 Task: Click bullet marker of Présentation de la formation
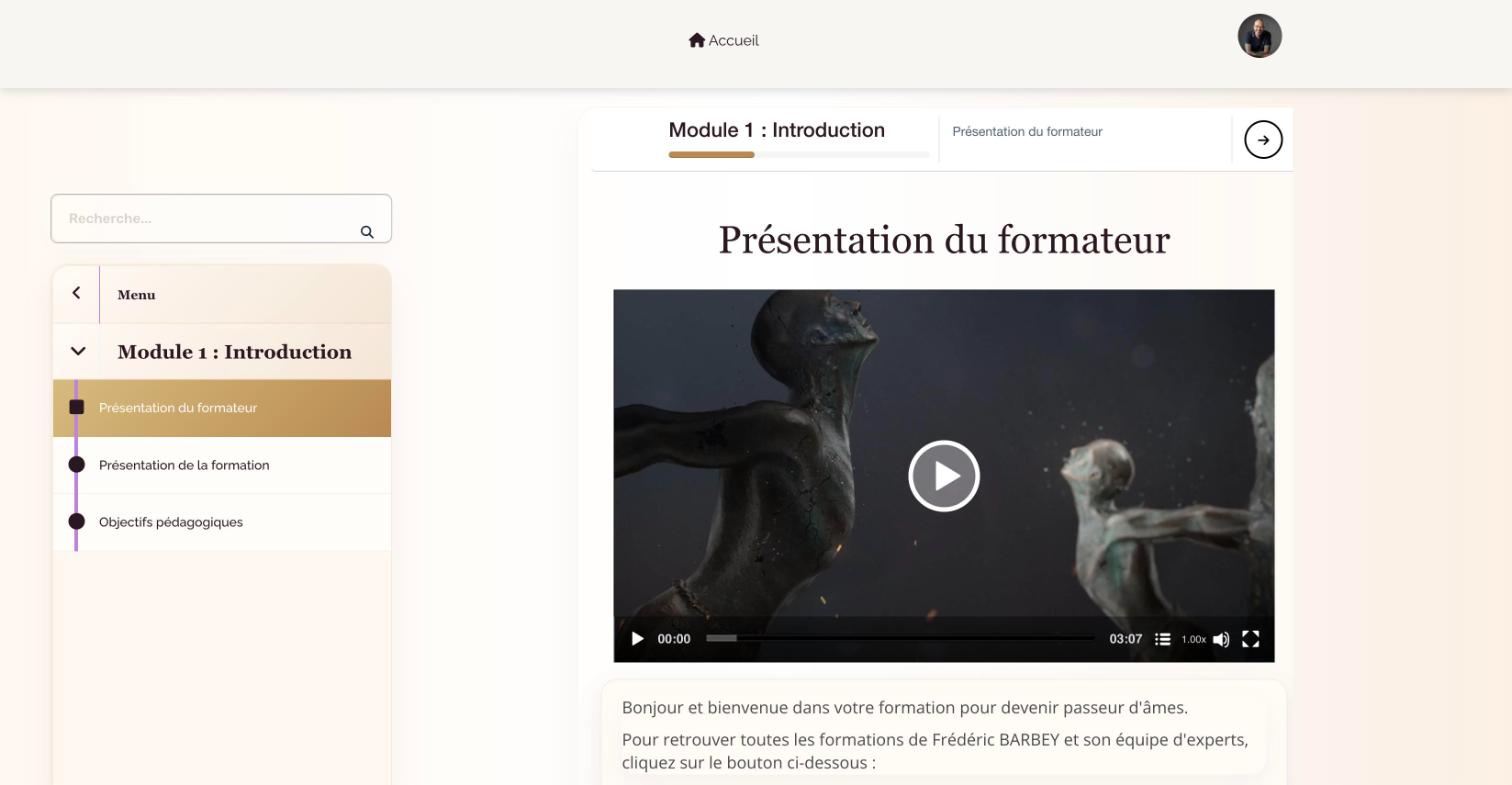click(77, 464)
